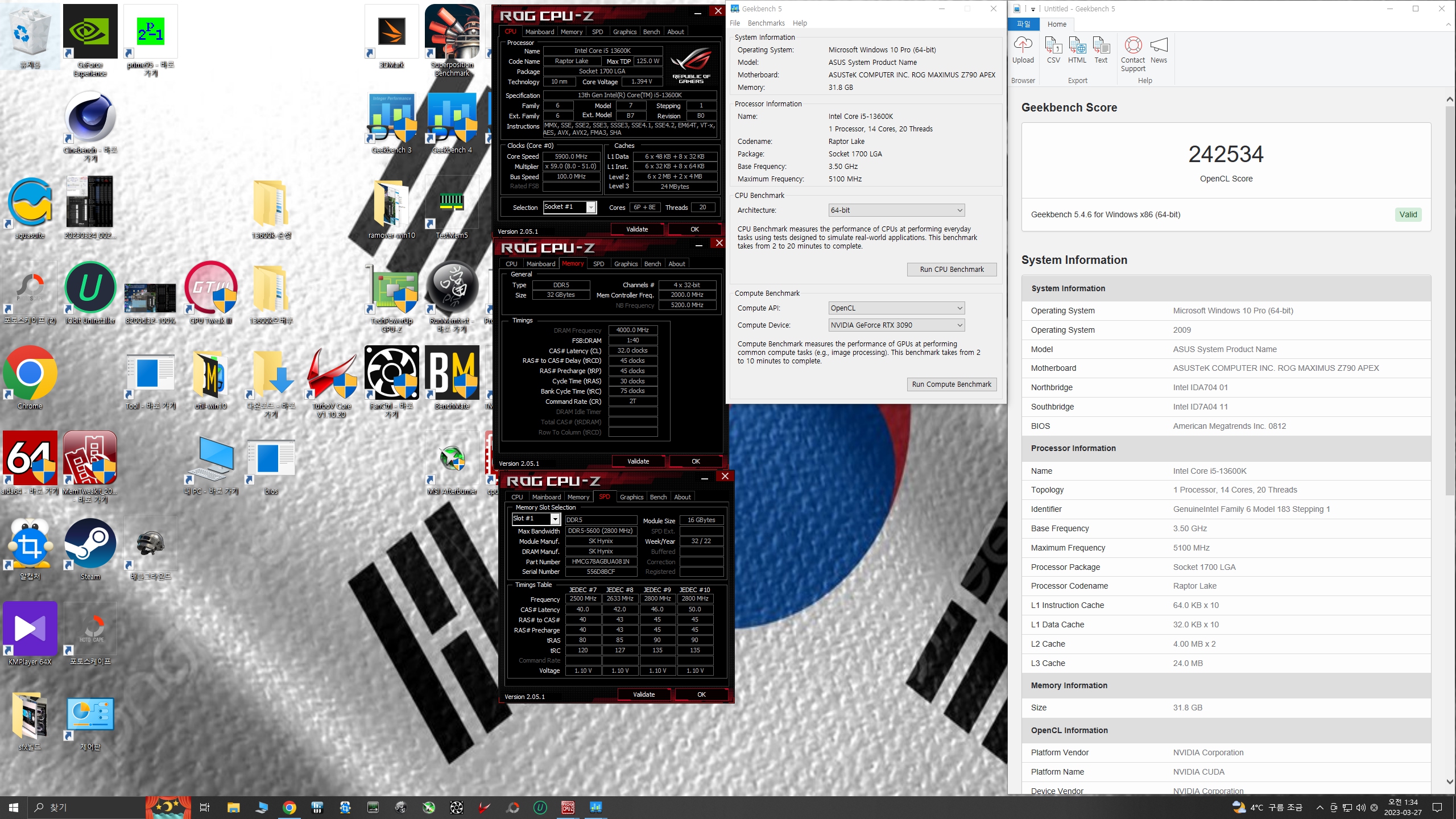This screenshot has width=1456, height=819.
Task: Select Home ribbon tab in results window
Action: coord(1057,24)
